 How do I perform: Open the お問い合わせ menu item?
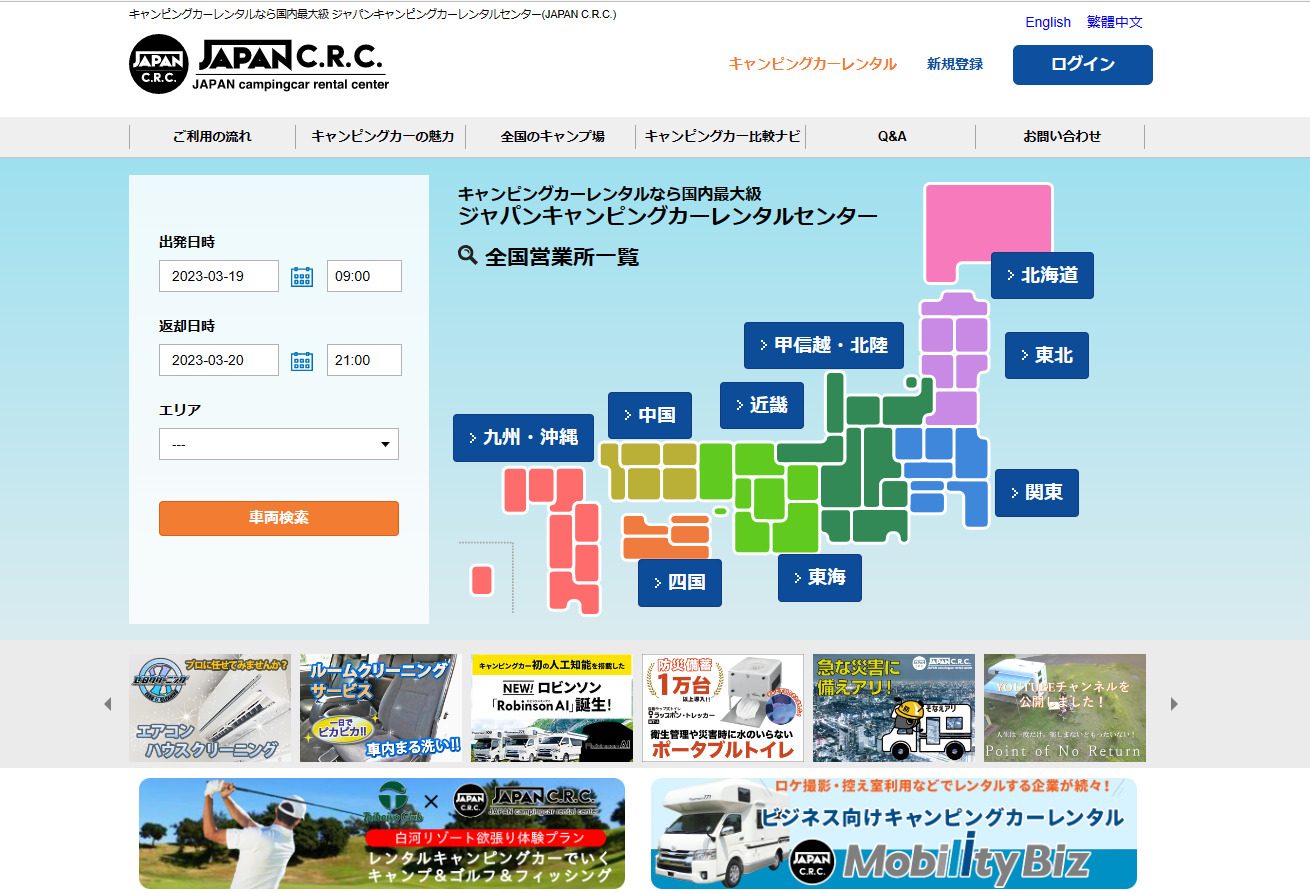pos(1062,136)
